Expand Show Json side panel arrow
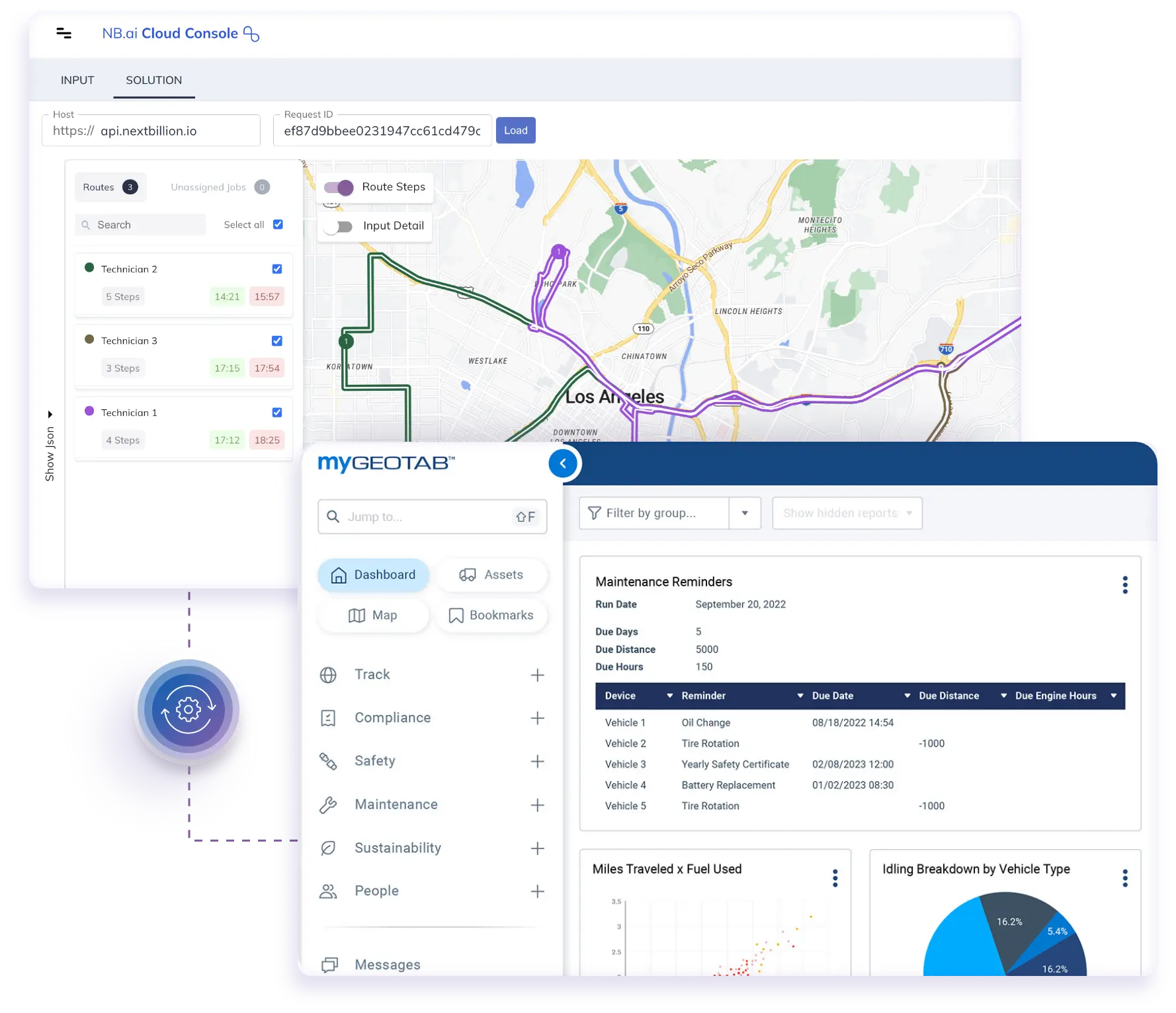 click(x=50, y=415)
